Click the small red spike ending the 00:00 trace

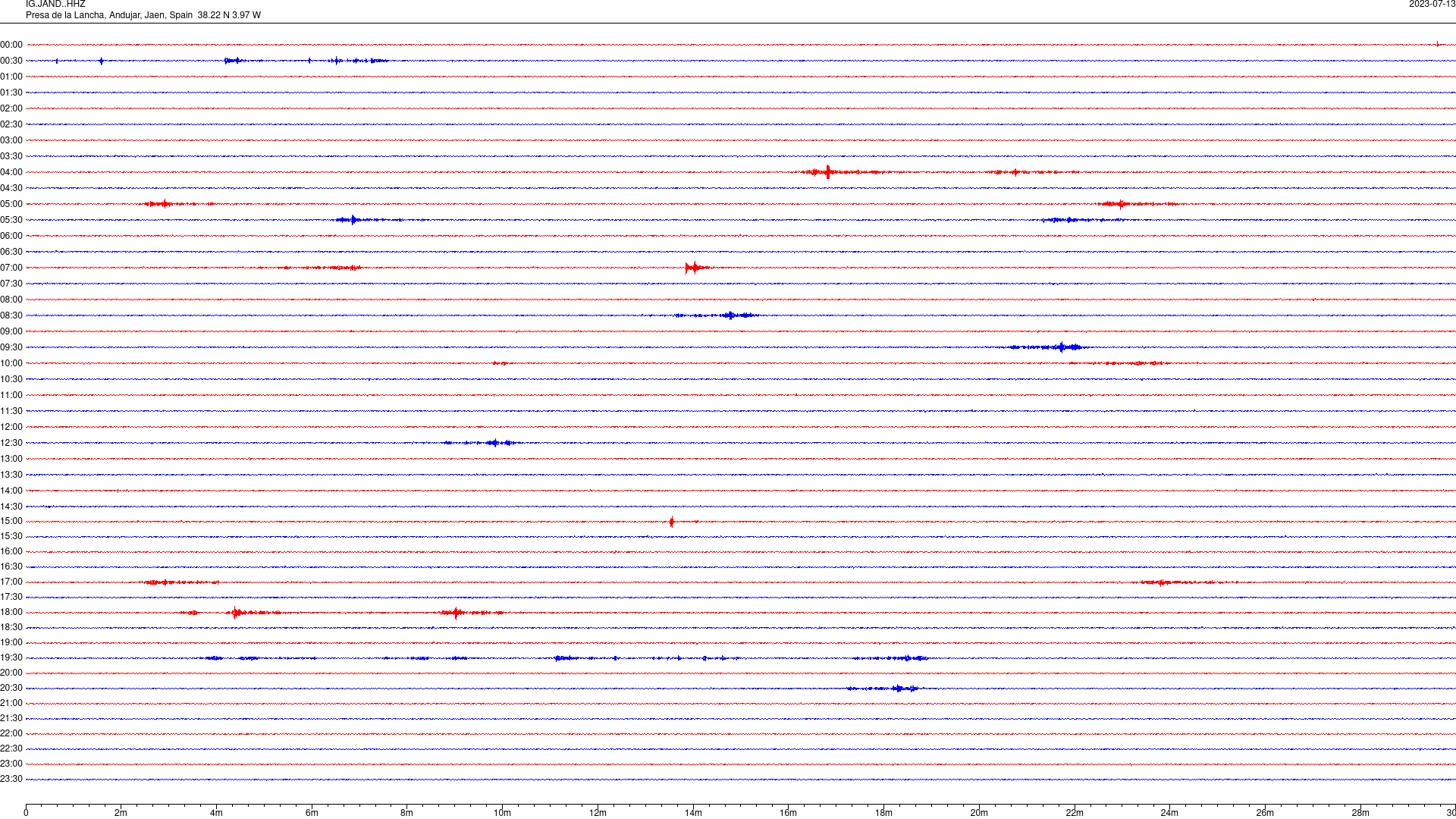1437,44
